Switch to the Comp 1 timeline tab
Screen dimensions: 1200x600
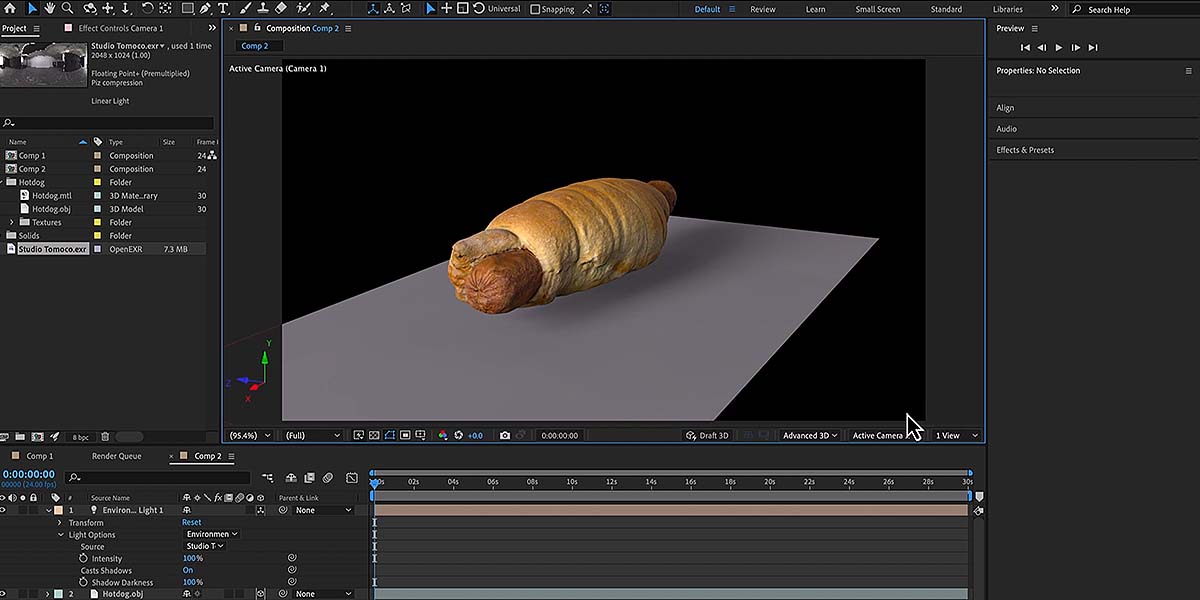pyautogui.click(x=40, y=456)
